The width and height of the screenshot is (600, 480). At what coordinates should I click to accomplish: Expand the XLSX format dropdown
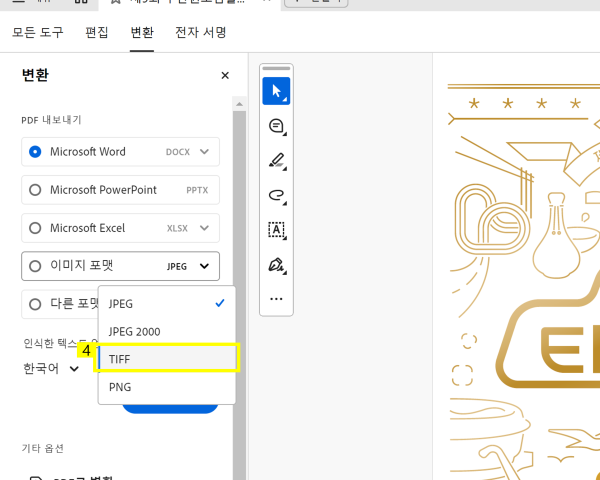[204, 228]
